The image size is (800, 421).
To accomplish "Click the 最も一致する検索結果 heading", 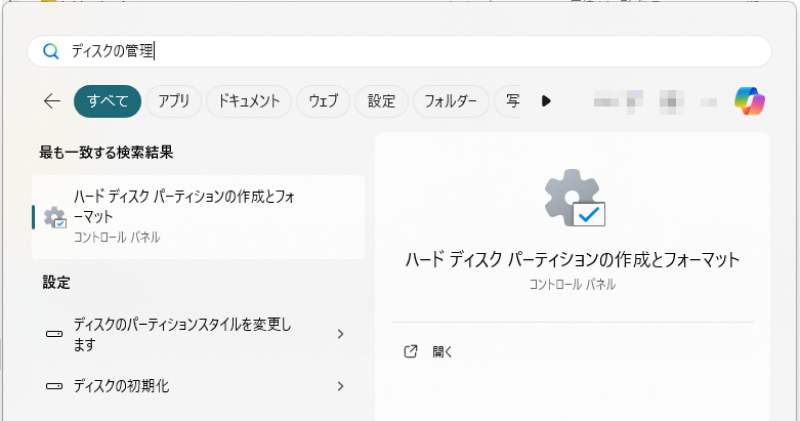I will point(106,152).
